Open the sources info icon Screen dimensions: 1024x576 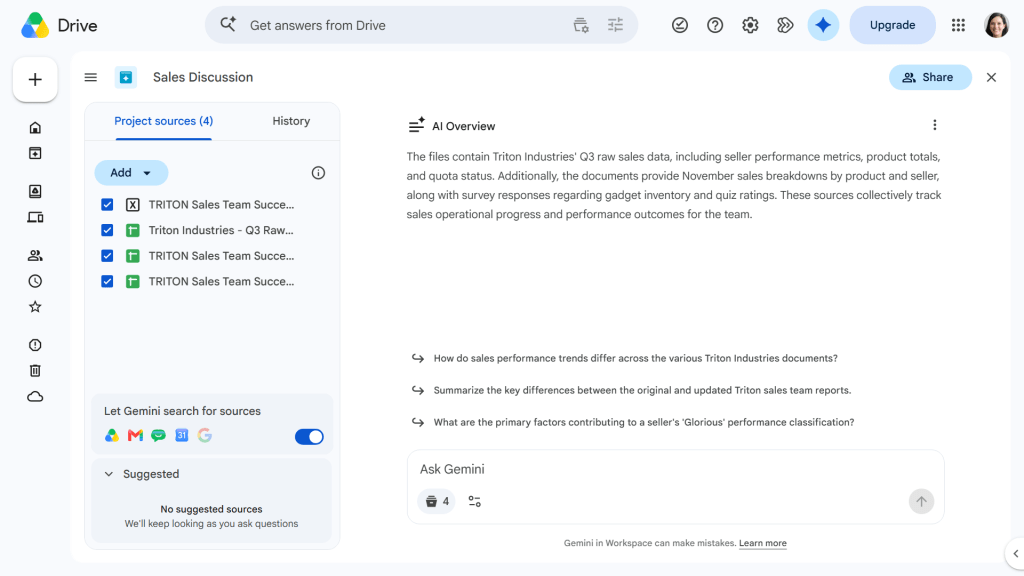point(318,173)
